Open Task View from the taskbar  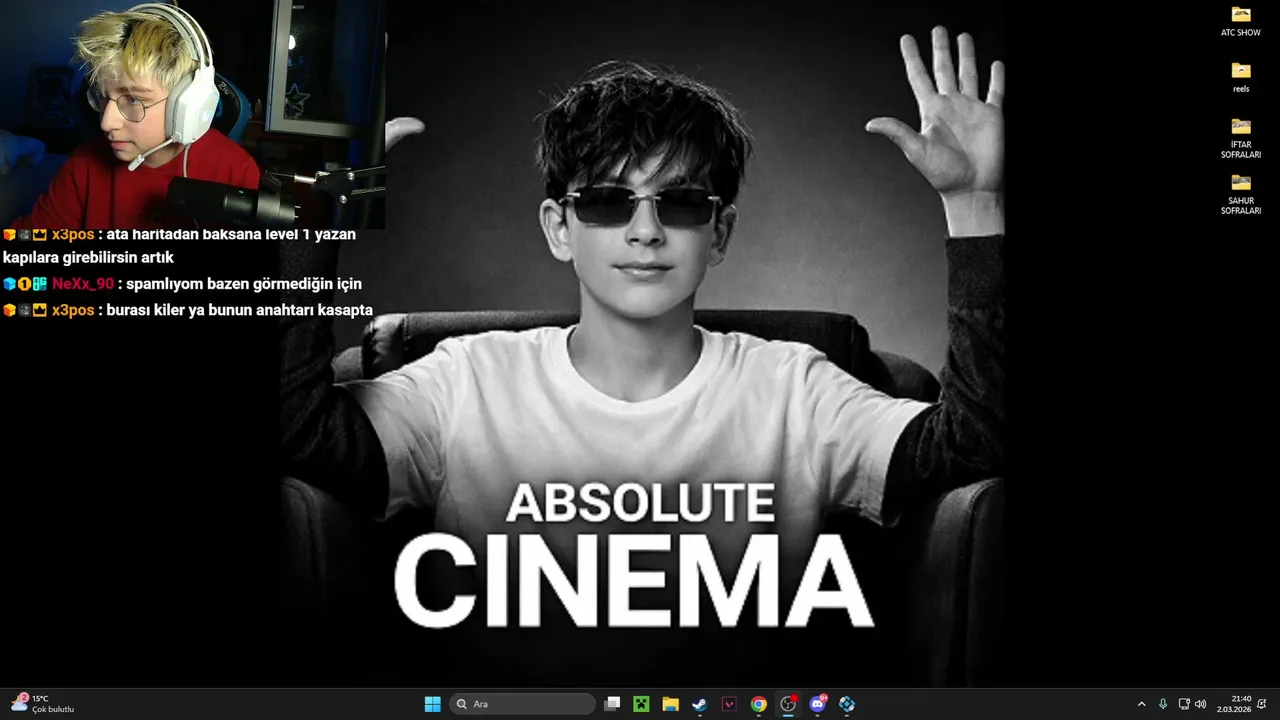point(612,704)
